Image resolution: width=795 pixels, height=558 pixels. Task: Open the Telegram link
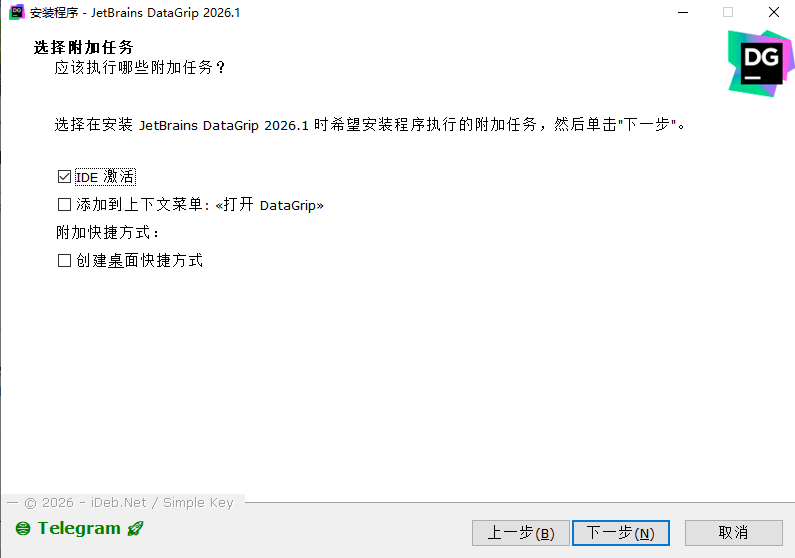[x=79, y=528]
